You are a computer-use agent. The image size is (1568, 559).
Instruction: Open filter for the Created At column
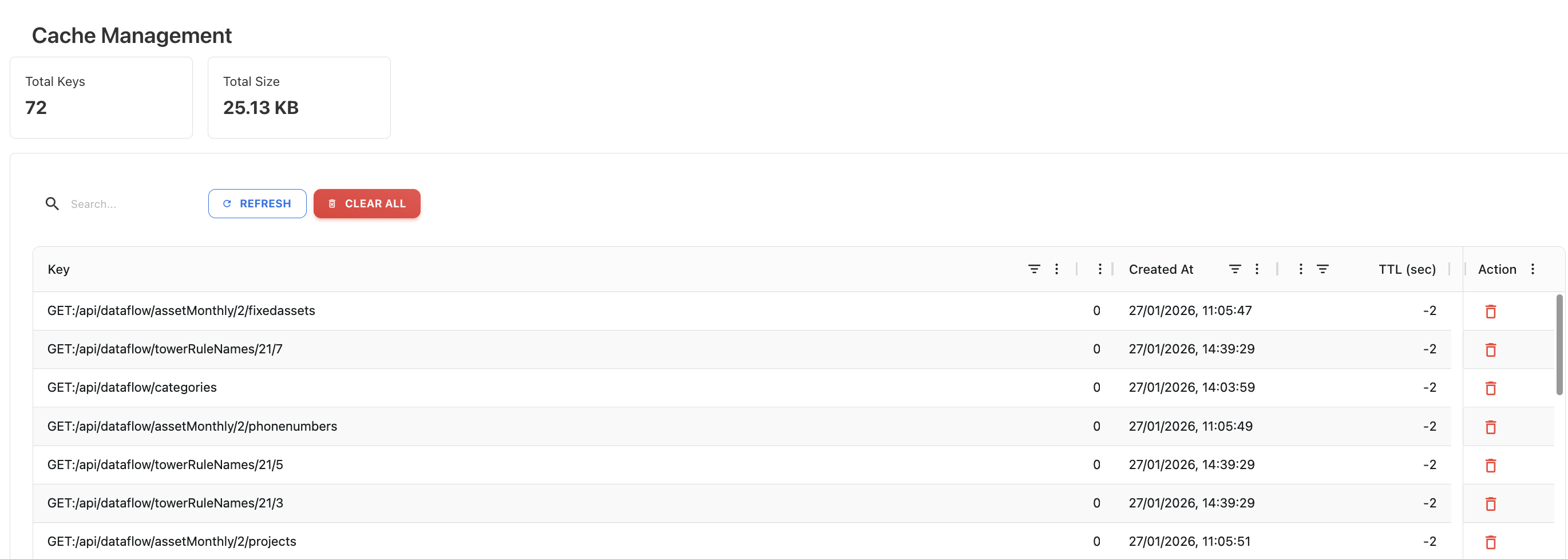pyautogui.click(x=1234, y=269)
